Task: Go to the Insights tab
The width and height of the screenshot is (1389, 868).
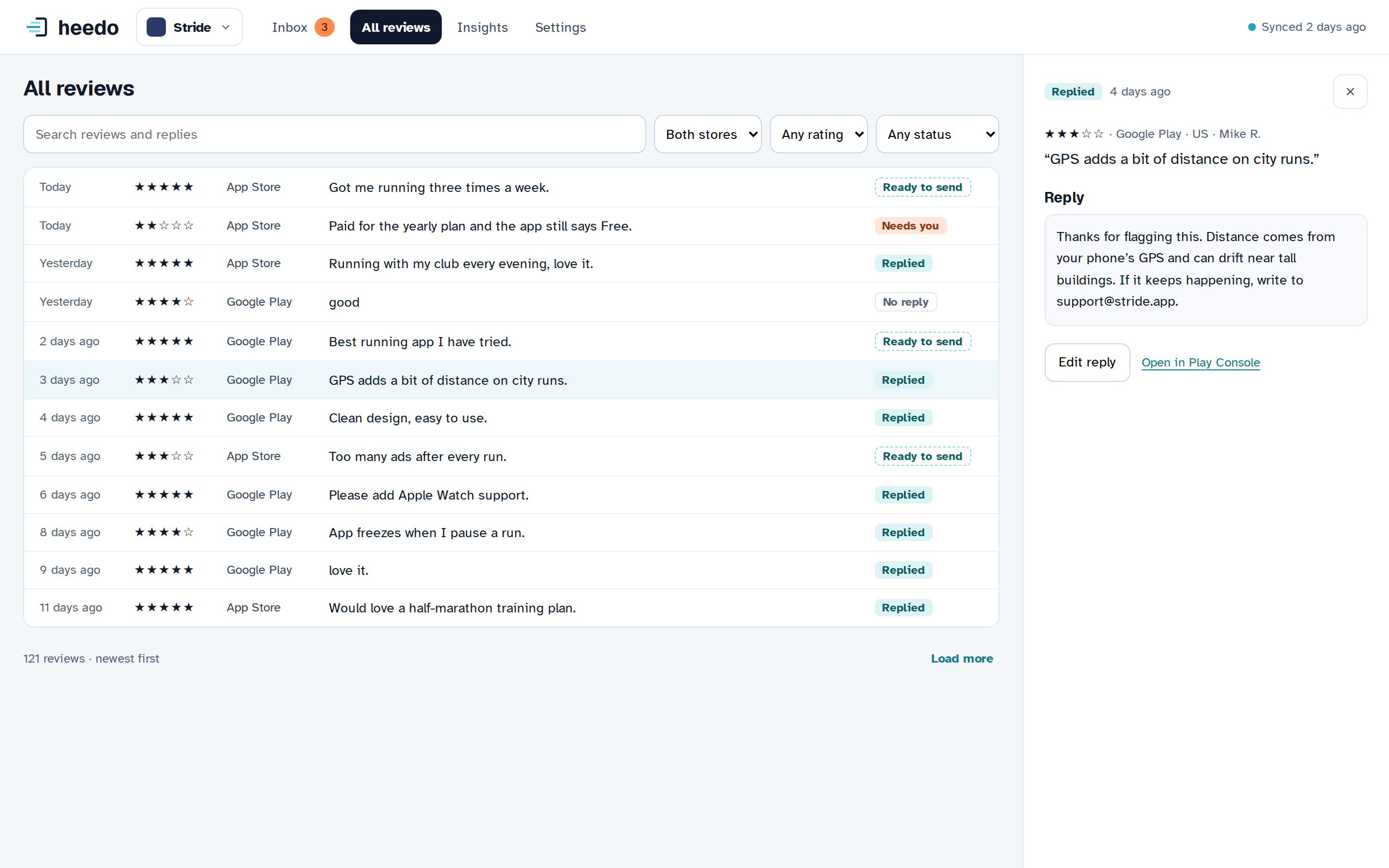Action: (x=483, y=27)
